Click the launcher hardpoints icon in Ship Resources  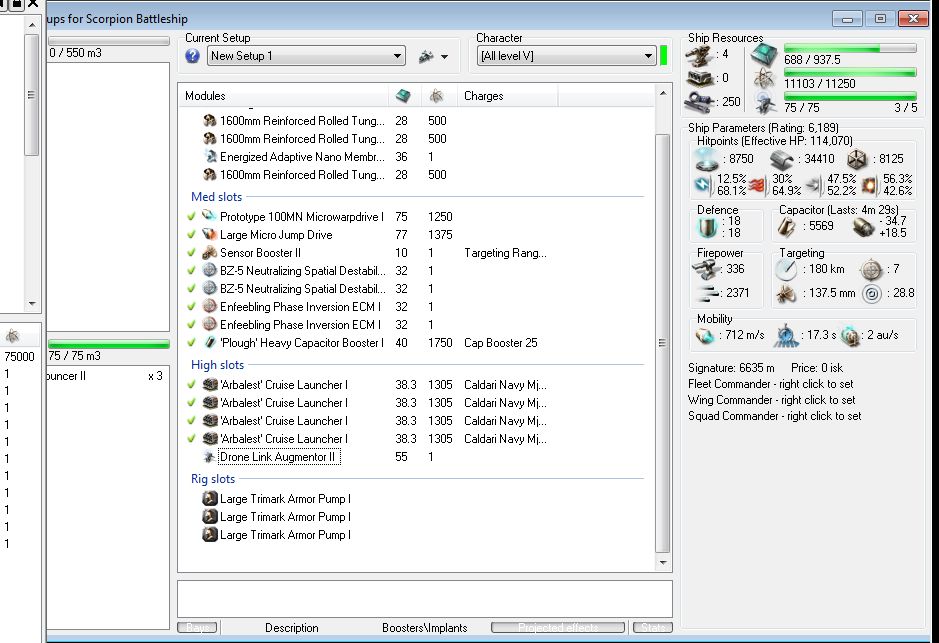(699, 78)
